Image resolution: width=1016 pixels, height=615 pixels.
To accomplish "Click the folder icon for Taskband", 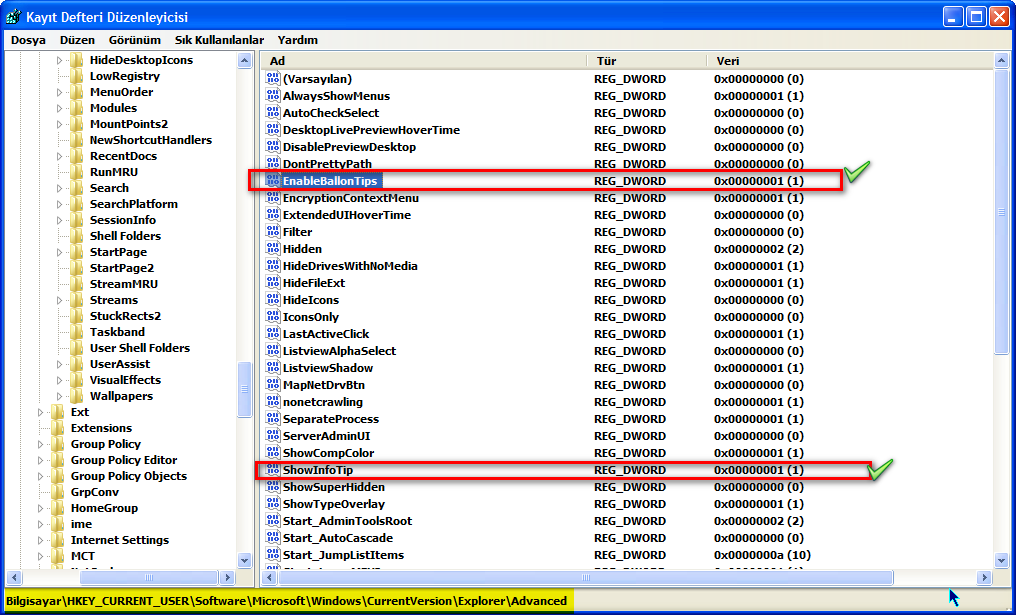I will (77, 332).
